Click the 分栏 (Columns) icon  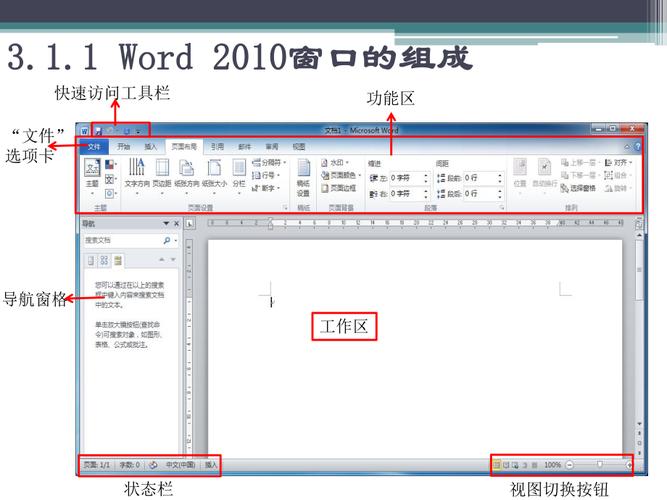pyautogui.click(x=239, y=167)
